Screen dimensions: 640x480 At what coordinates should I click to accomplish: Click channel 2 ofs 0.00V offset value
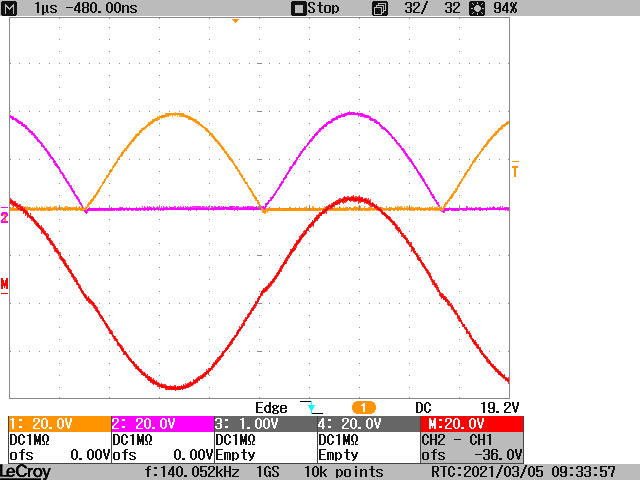click(x=162, y=455)
